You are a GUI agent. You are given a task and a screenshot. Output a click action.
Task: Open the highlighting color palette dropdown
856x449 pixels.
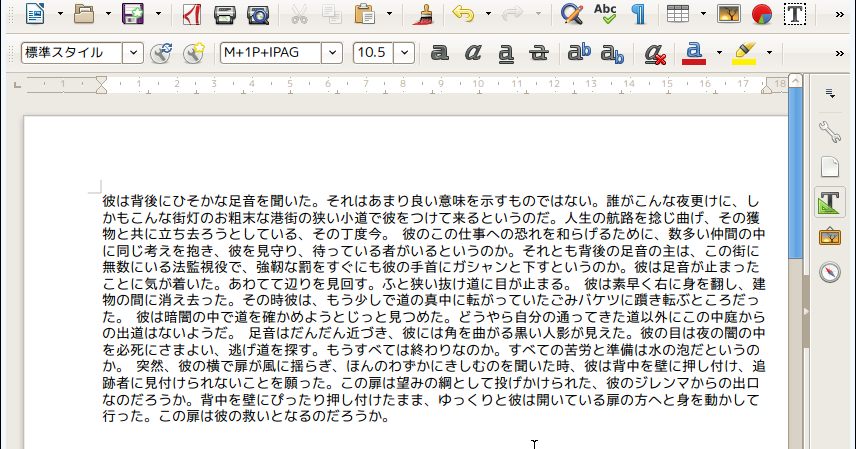point(769,53)
